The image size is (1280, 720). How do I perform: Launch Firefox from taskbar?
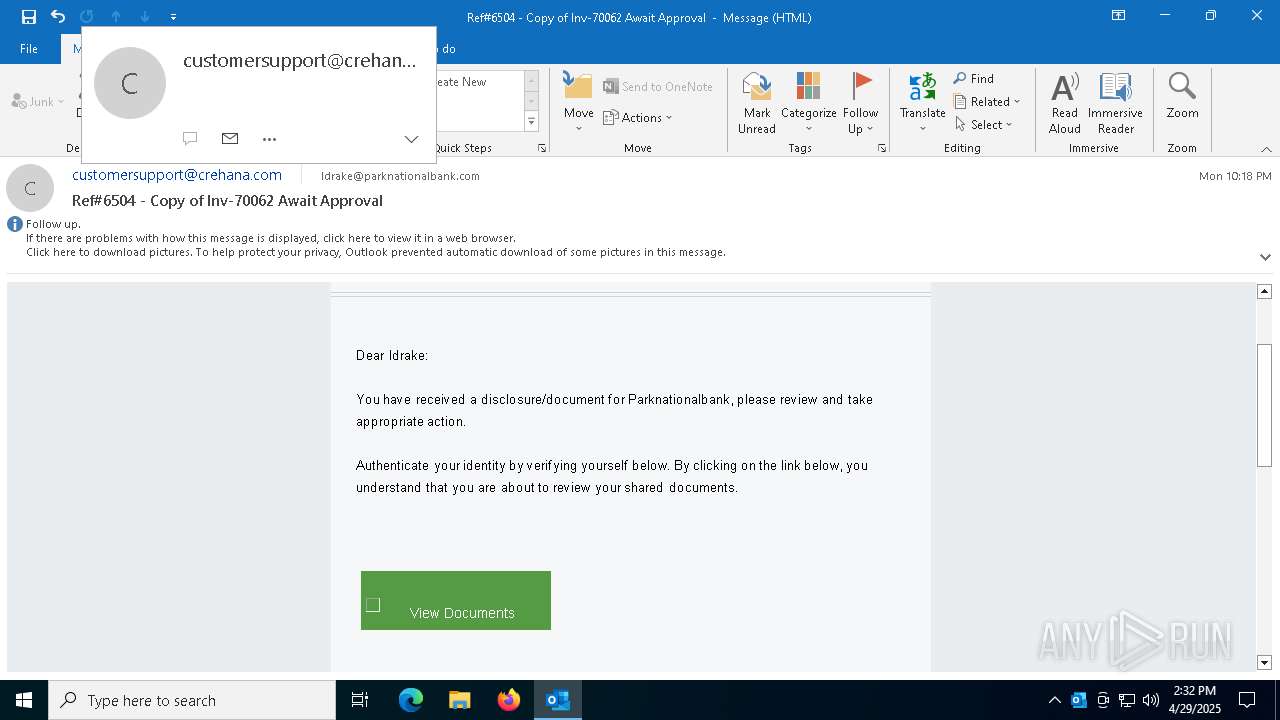point(508,700)
